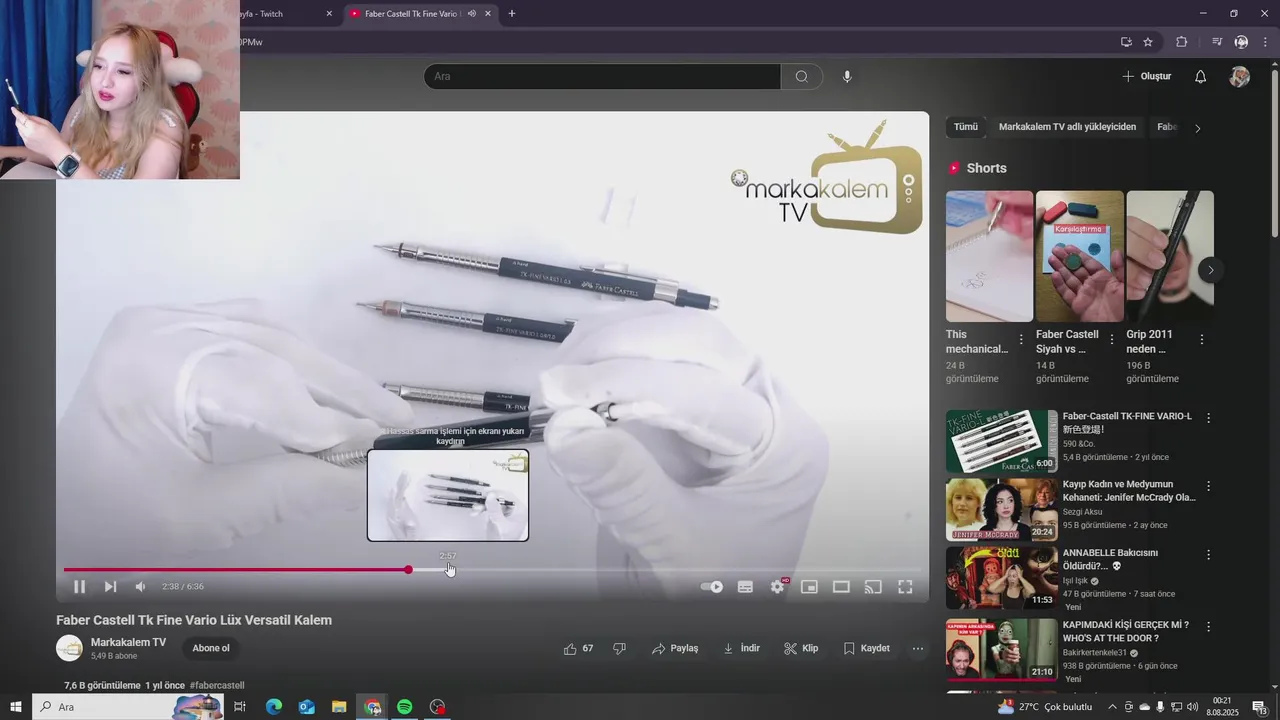Open more actions menu below the video

pyautogui.click(x=918, y=648)
